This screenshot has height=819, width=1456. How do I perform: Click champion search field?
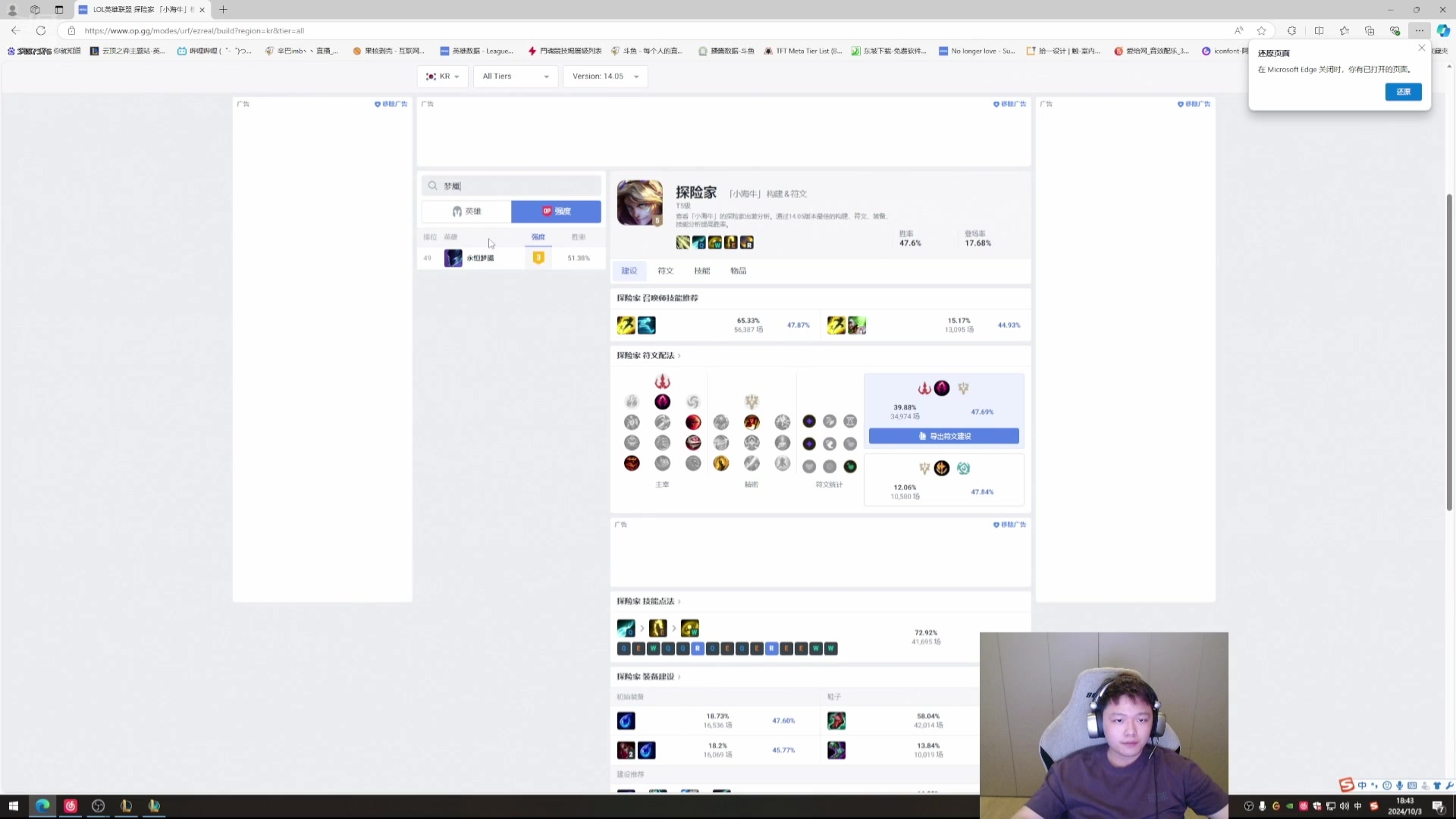coord(512,186)
